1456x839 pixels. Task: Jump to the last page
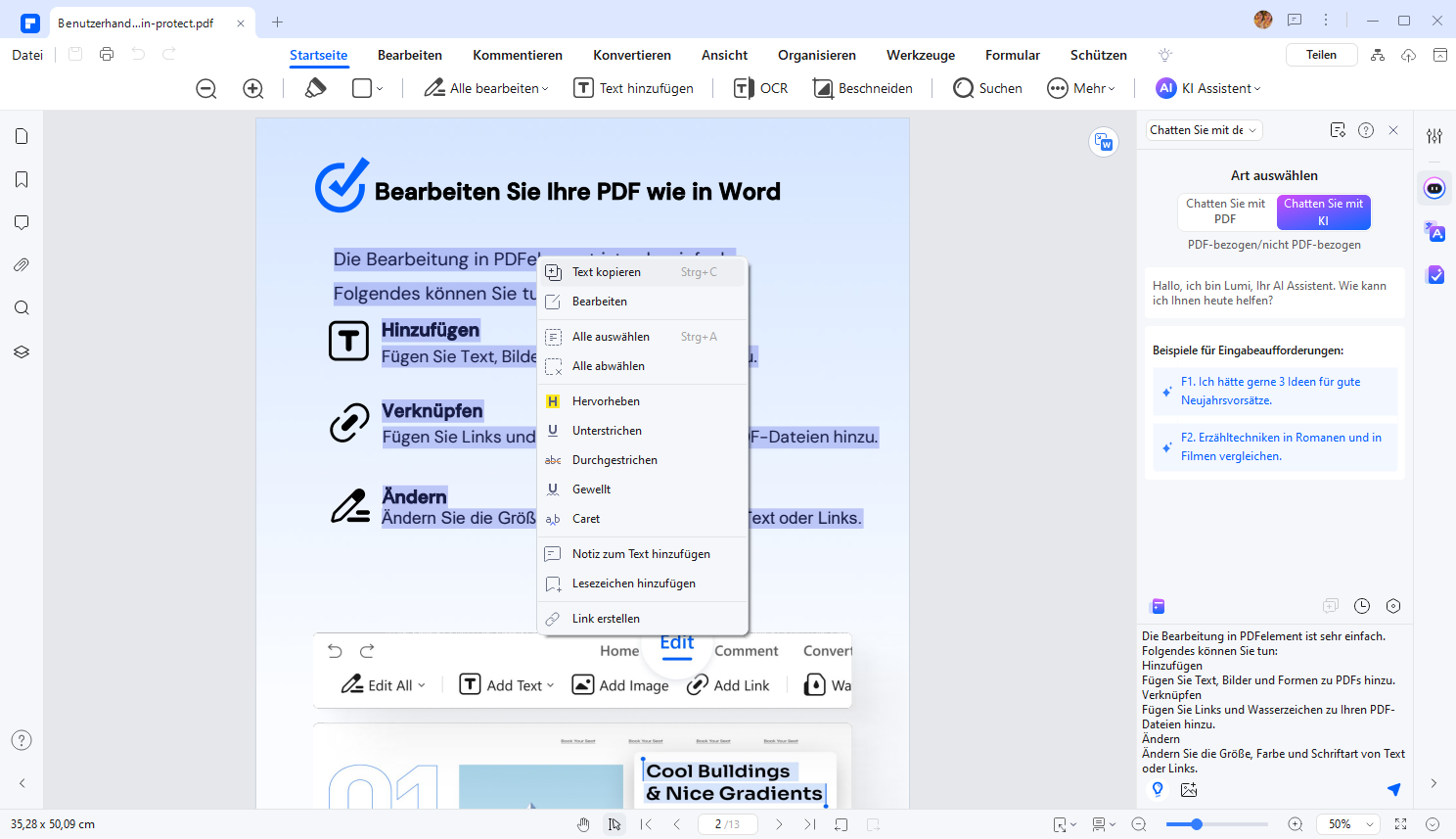coord(810,824)
